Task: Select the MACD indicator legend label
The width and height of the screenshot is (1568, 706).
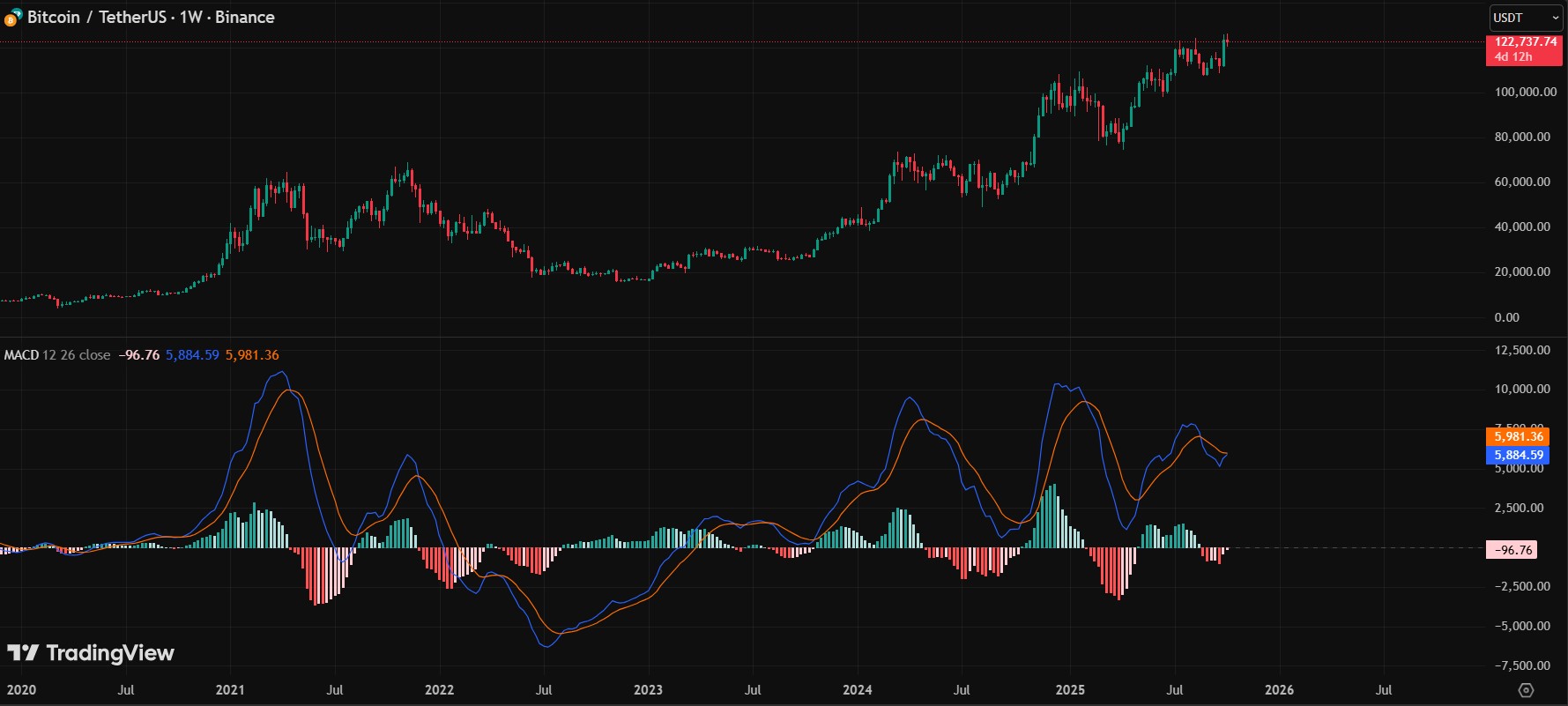Action: coord(21,355)
